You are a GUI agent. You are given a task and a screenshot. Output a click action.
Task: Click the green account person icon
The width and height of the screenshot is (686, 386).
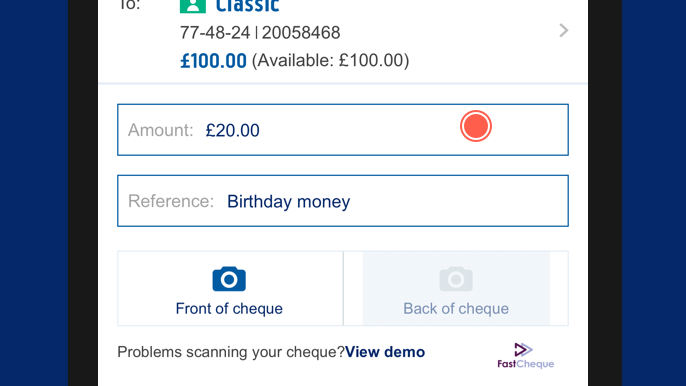pyautogui.click(x=193, y=6)
